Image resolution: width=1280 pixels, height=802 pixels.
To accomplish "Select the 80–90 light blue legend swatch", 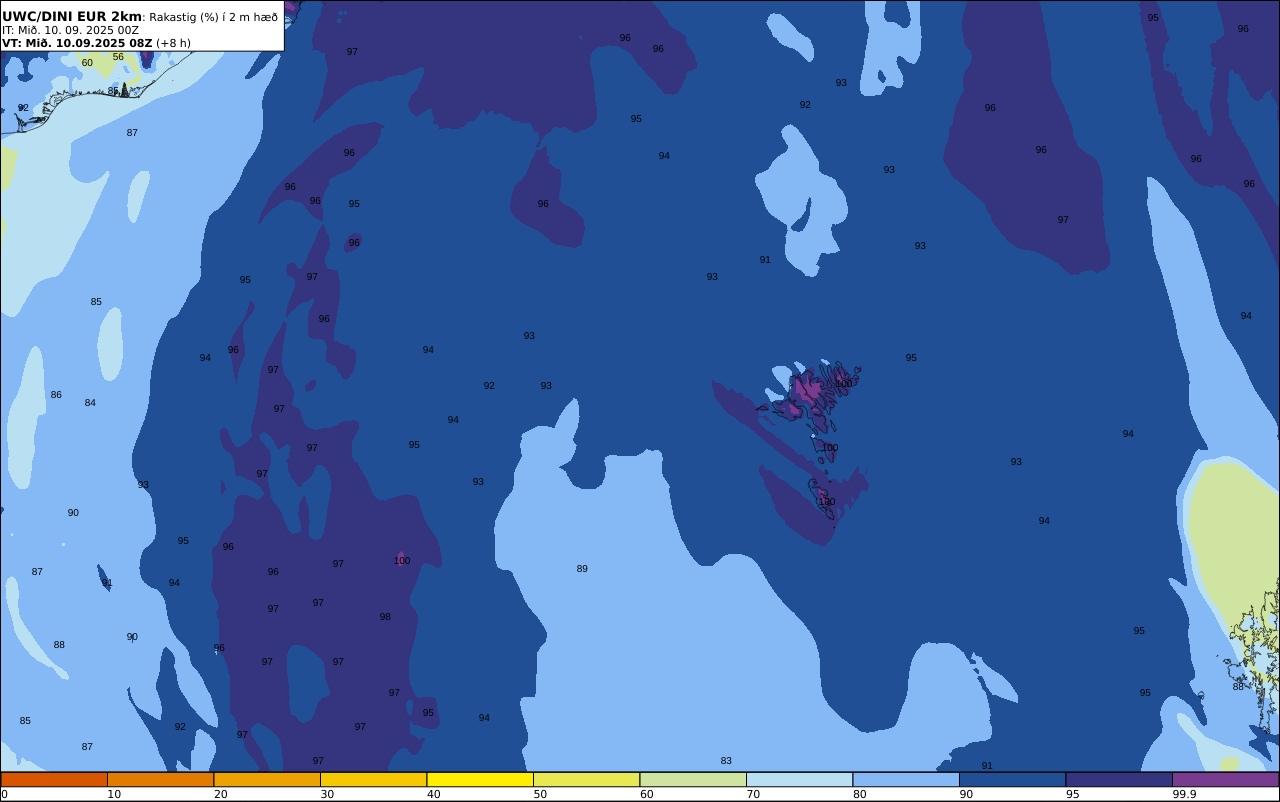I will 906,779.
